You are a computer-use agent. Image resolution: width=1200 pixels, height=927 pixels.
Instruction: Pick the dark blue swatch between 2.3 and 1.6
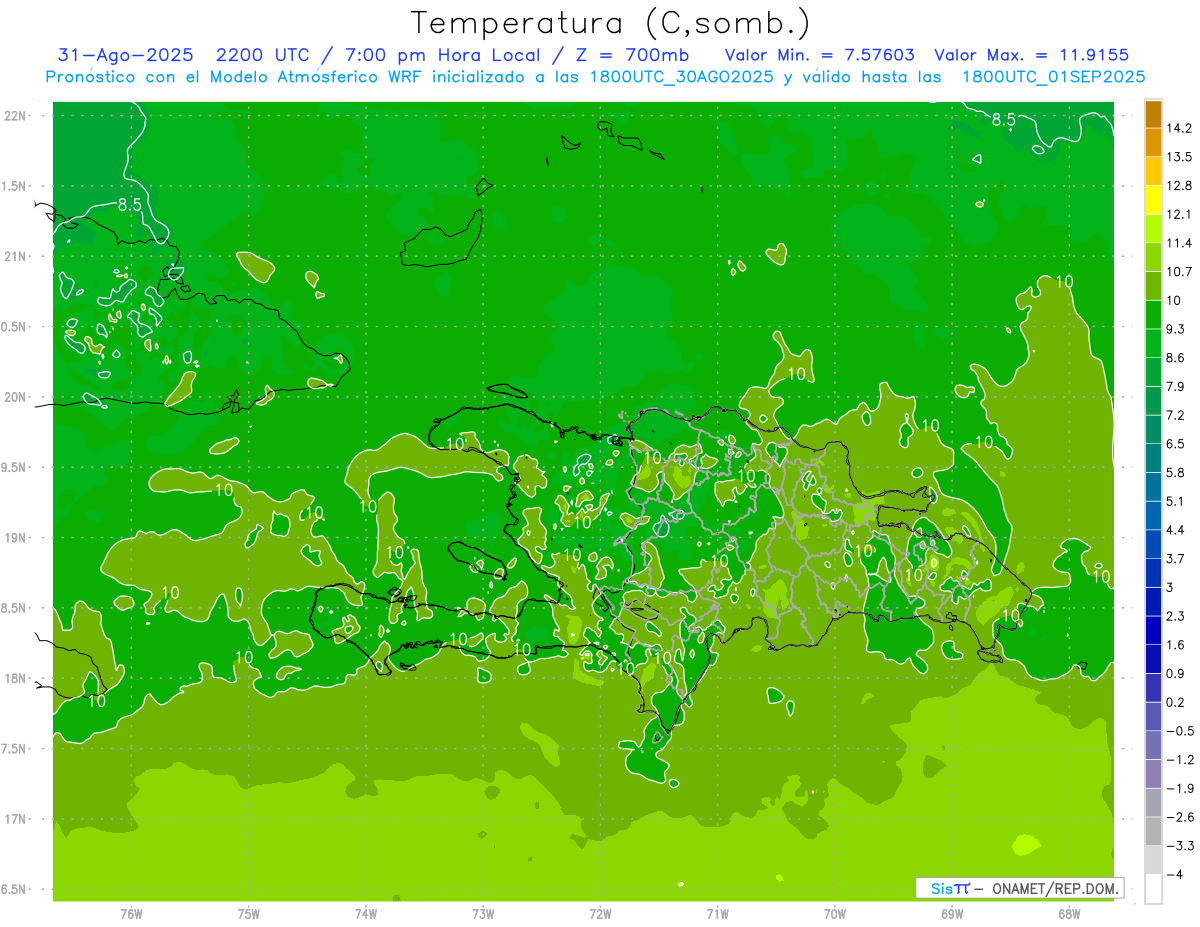1153,630
